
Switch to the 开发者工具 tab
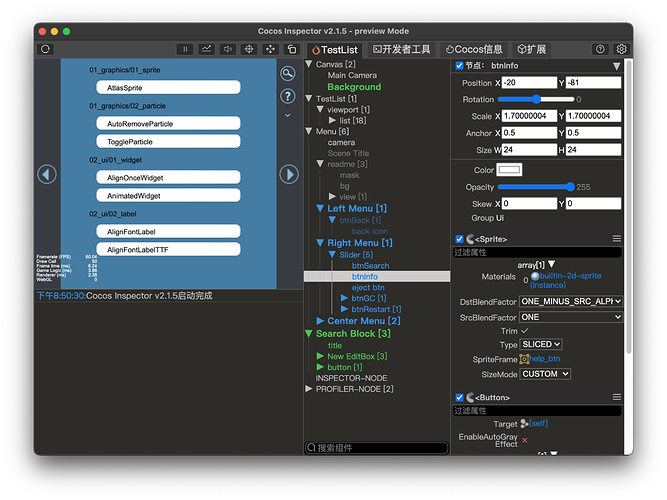402,50
